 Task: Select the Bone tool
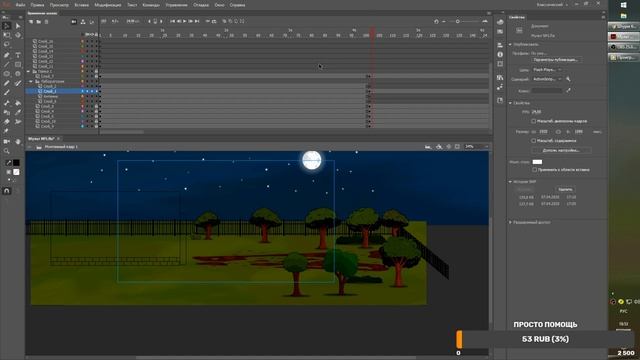pyautogui.click(x=7, y=103)
